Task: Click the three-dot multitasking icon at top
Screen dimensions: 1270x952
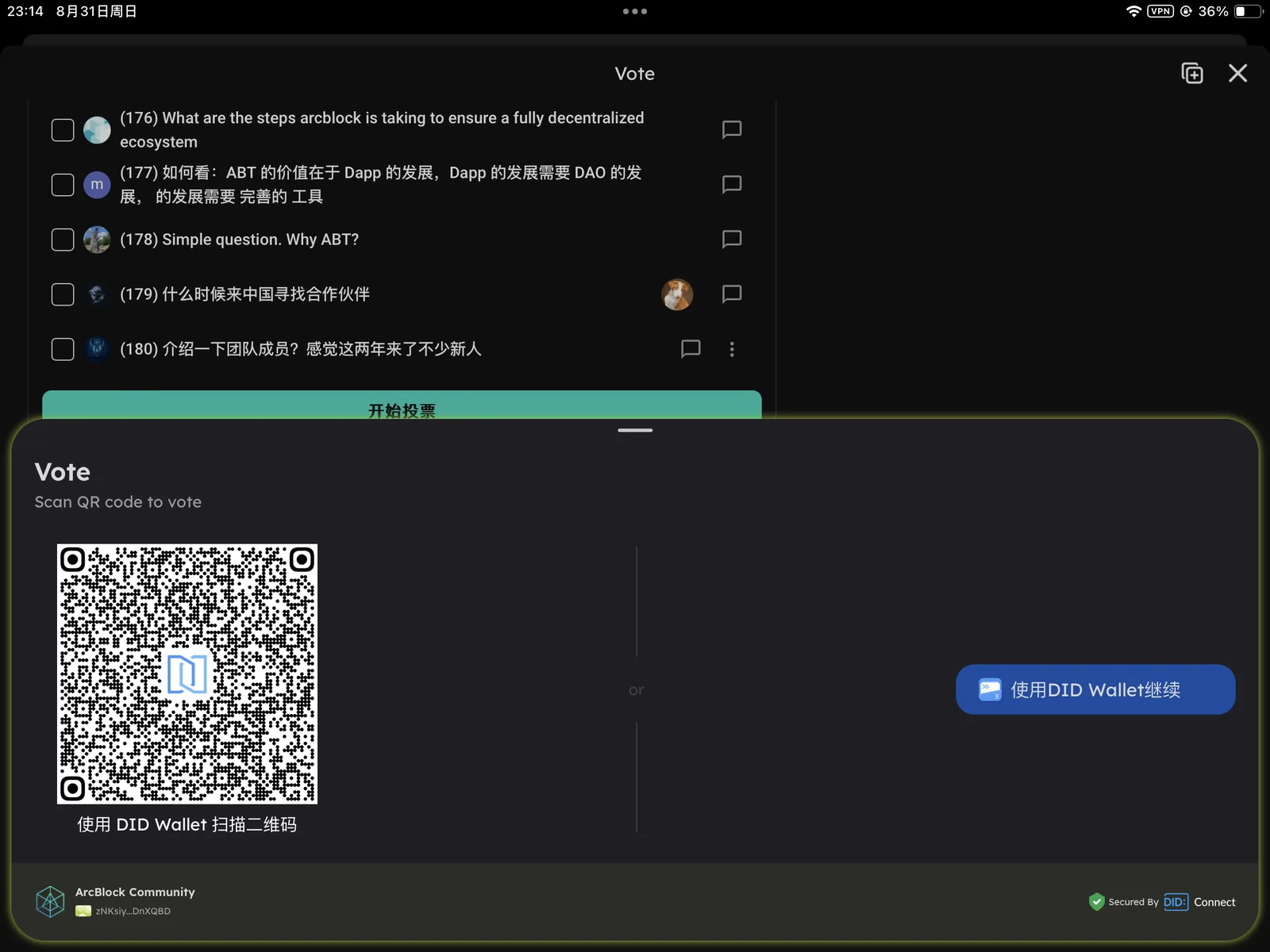Action: (x=635, y=11)
